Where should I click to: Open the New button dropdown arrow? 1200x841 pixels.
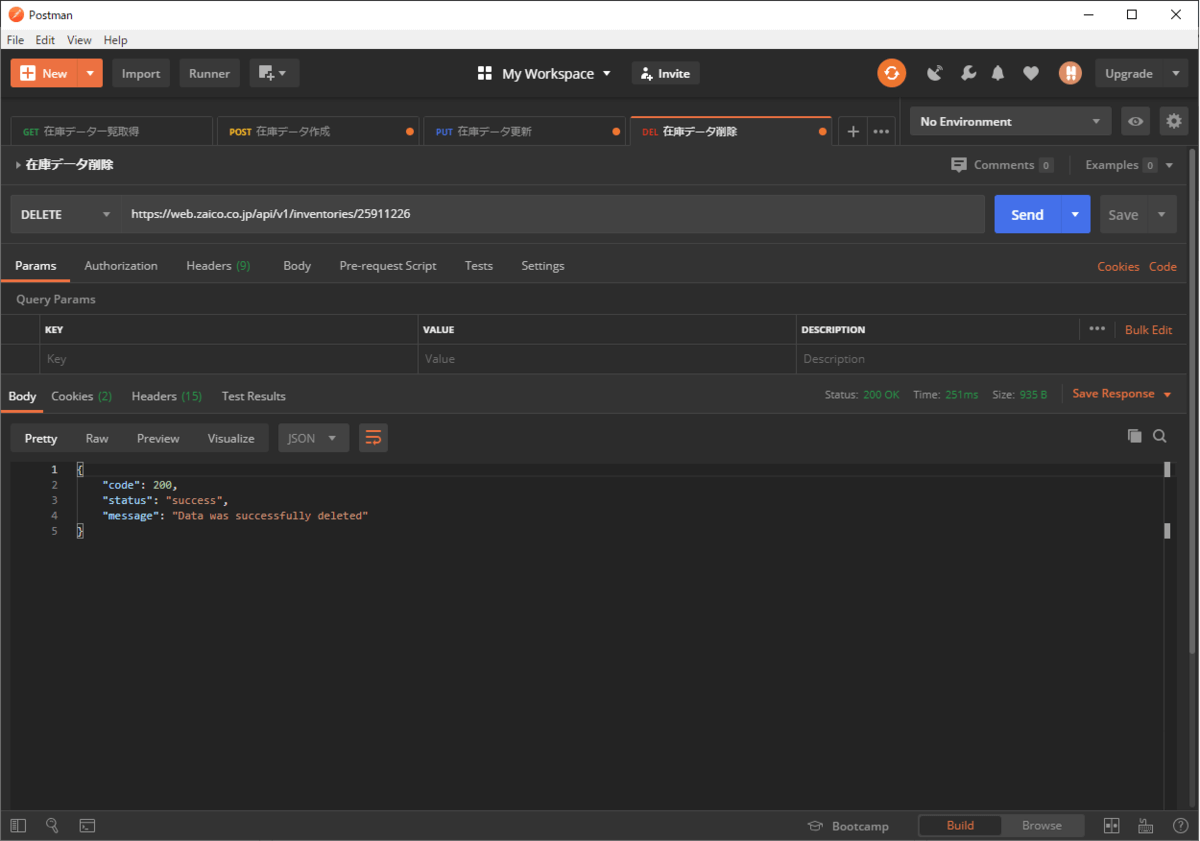pyautogui.click(x=91, y=73)
